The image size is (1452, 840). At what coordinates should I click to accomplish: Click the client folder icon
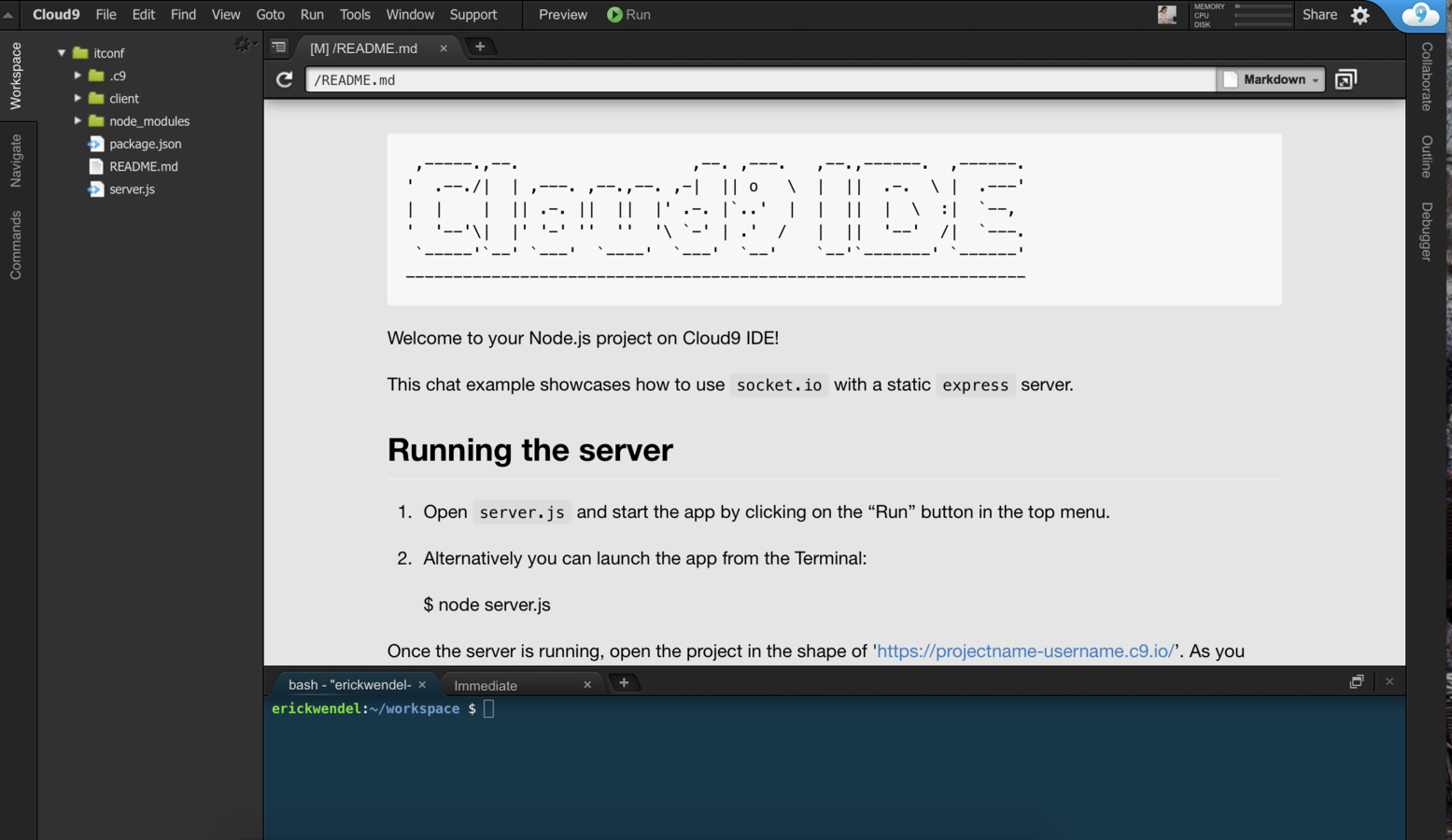click(x=96, y=98)
